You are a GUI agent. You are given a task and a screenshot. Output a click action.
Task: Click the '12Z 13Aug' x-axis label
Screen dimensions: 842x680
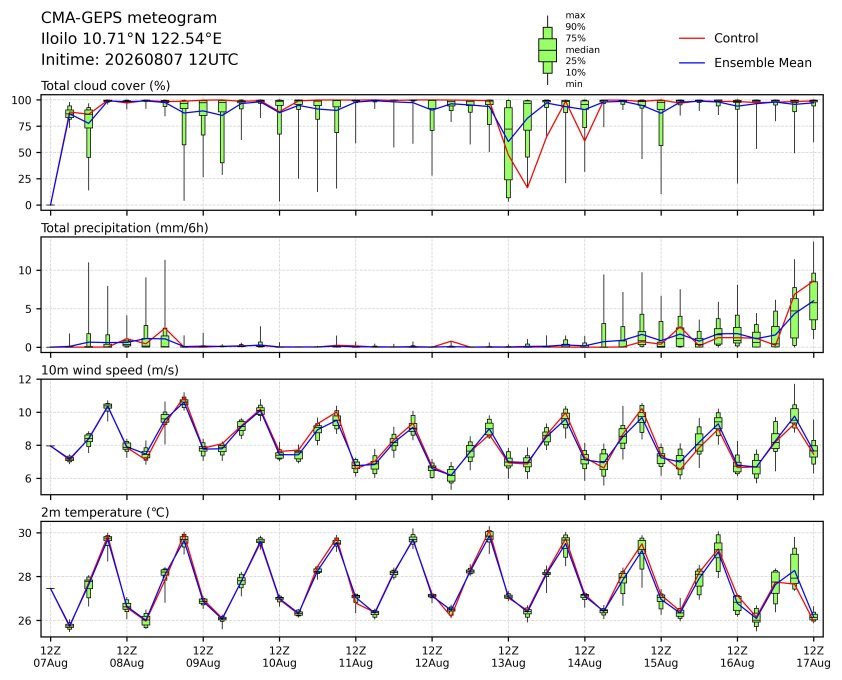[x=508, y=657]
